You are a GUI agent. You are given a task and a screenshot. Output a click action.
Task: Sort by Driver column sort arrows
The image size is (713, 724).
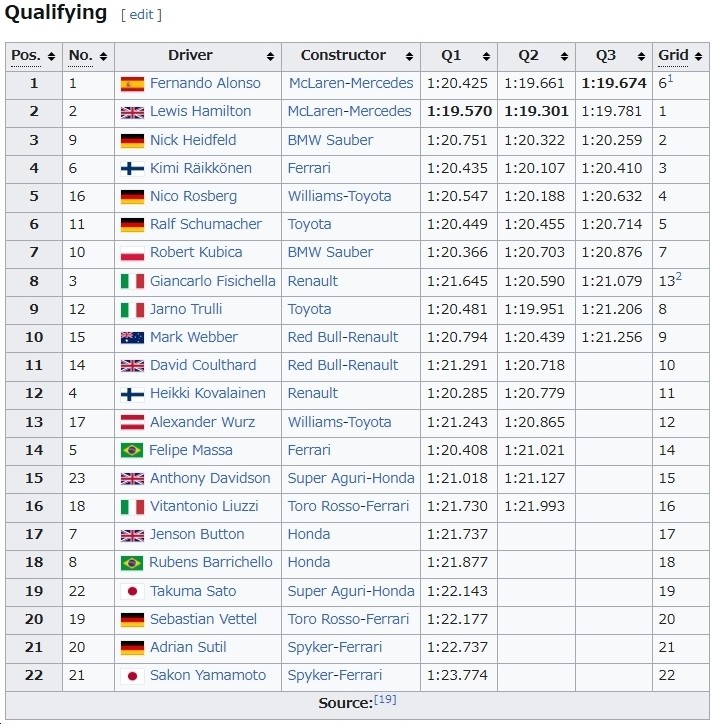click(270, 56)
